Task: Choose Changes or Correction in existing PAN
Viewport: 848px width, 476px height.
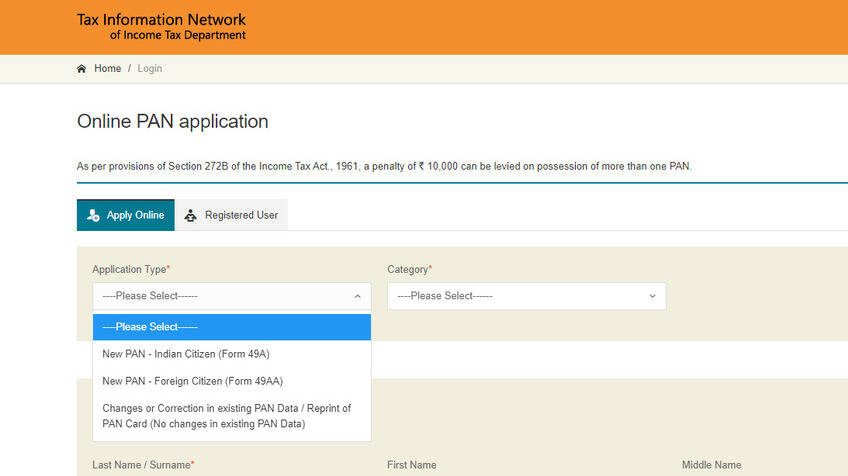Action: [226, 416]
